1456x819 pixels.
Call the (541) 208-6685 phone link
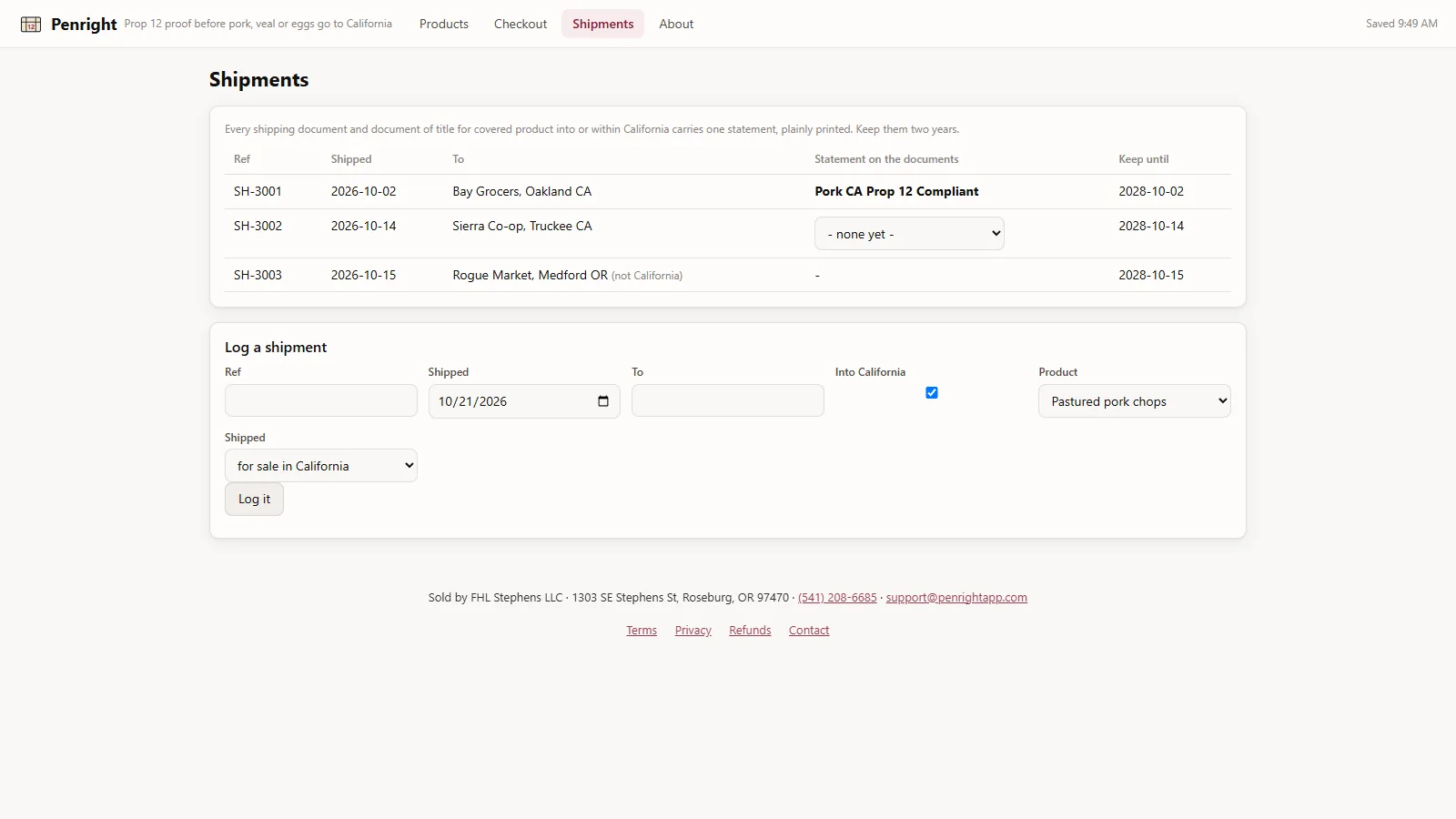click(837, 598)
